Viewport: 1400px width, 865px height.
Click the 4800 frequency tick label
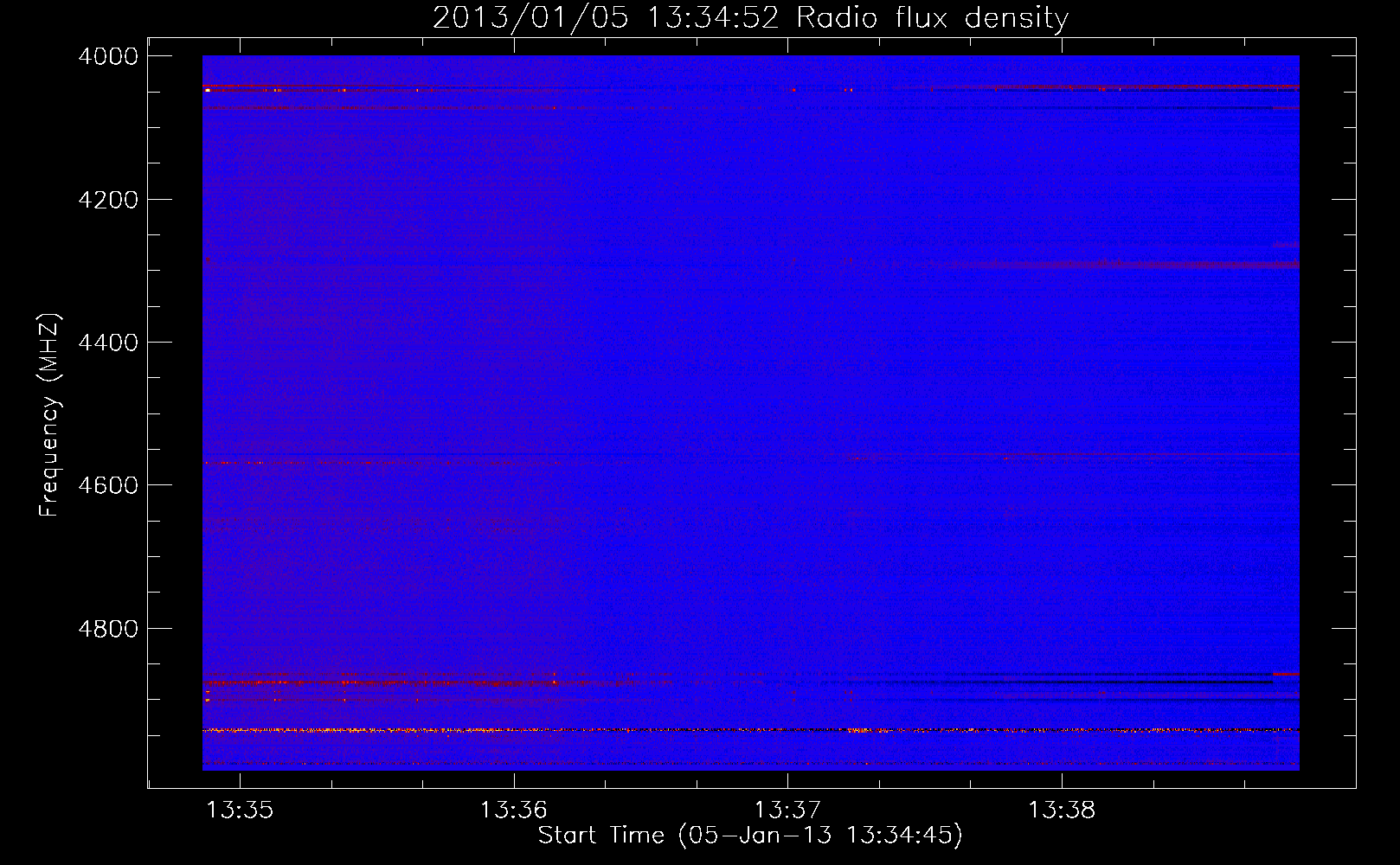pos(108,629)
